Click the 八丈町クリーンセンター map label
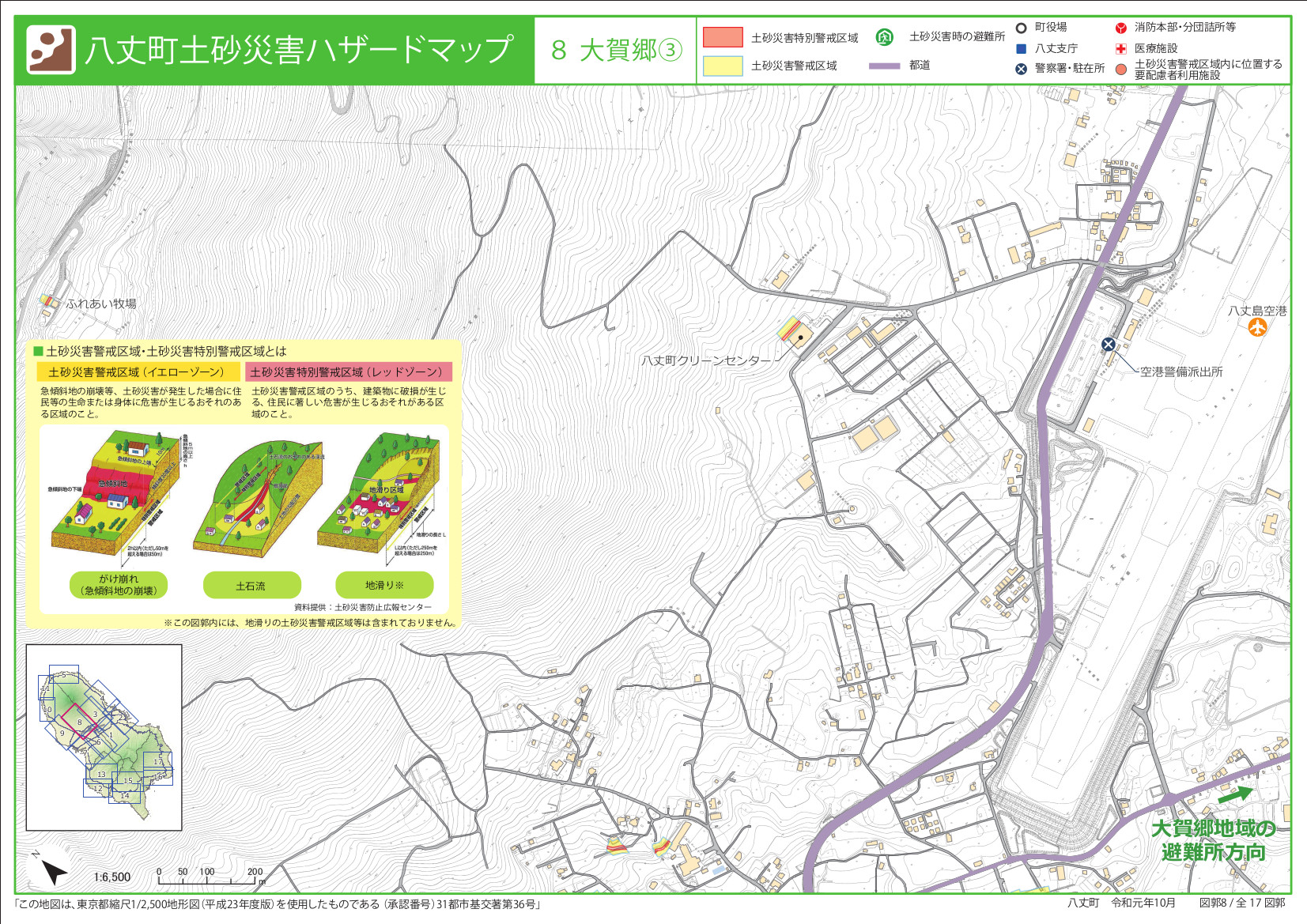This screenshot has width=1307, height=924. [x=705, y=360]
